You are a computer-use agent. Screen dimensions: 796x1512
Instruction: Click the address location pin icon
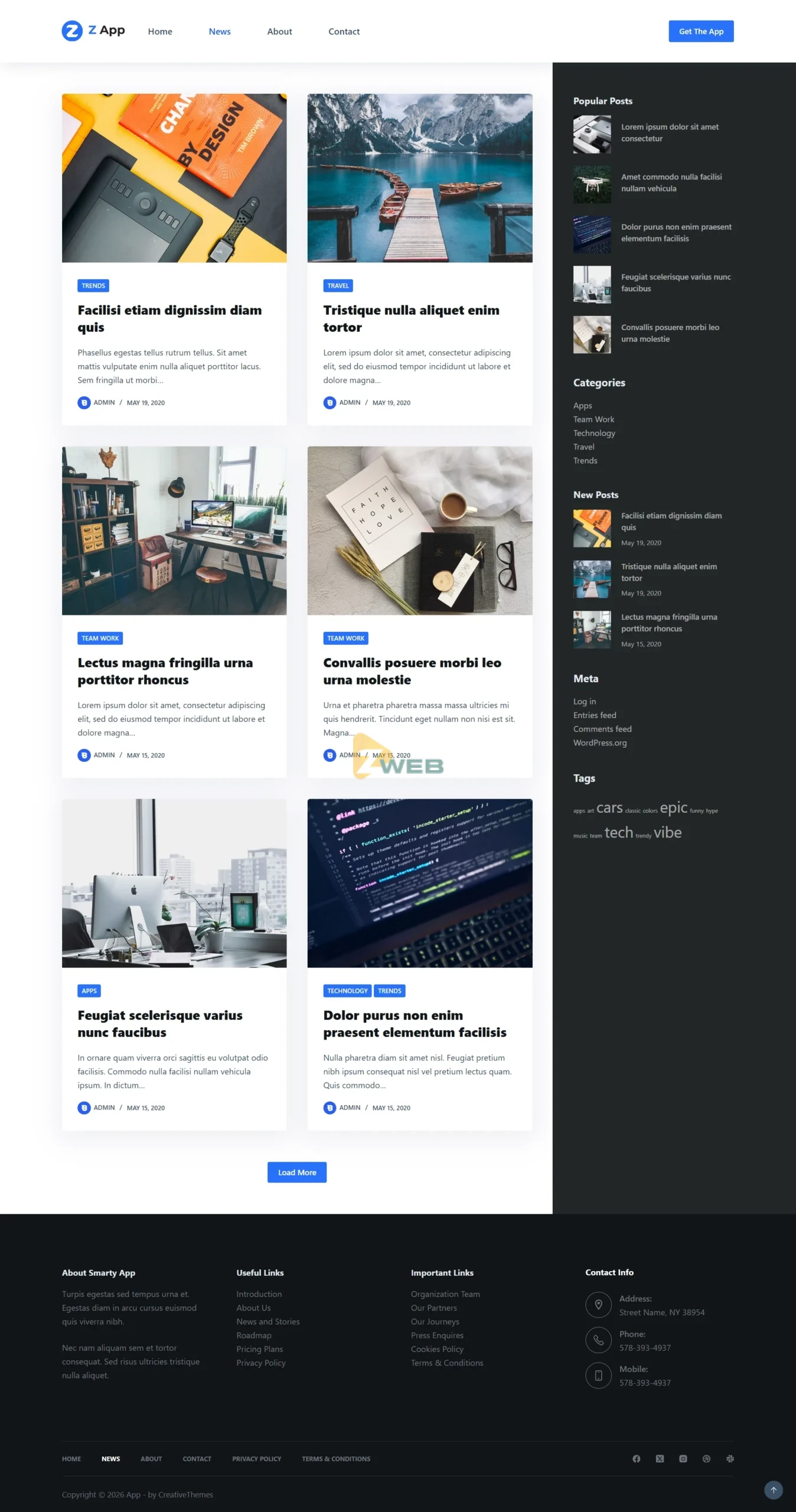tap(598, 1305)
